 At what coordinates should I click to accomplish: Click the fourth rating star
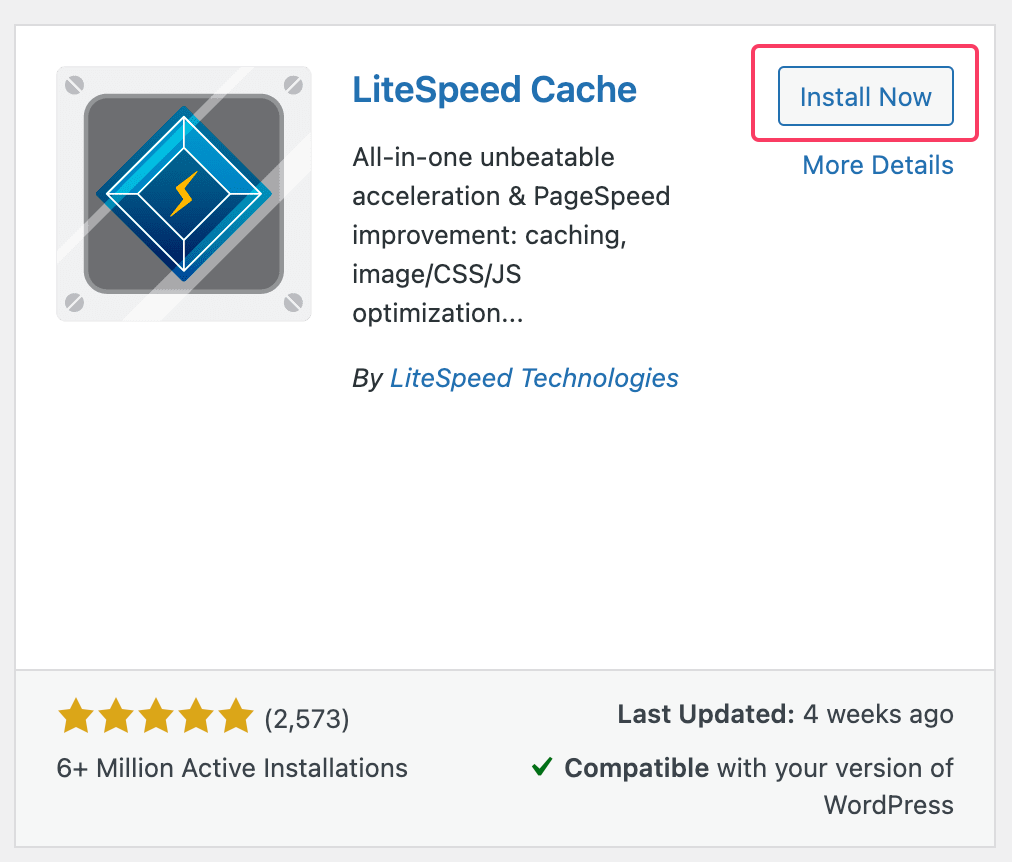[x=196, y=717]
